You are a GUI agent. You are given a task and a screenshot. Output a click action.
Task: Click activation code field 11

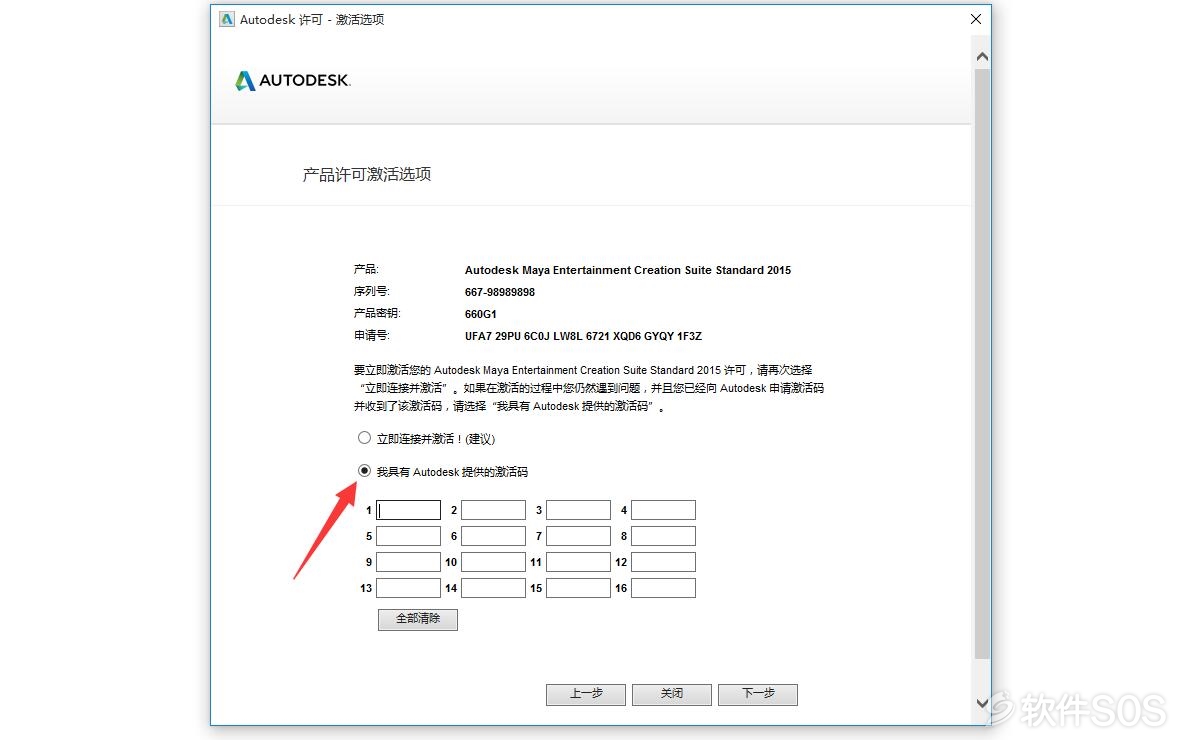(579, 562)
